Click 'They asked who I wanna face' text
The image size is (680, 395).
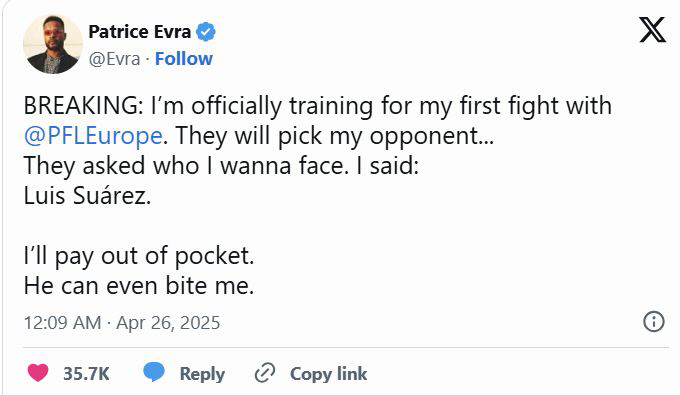click(186, 166)
